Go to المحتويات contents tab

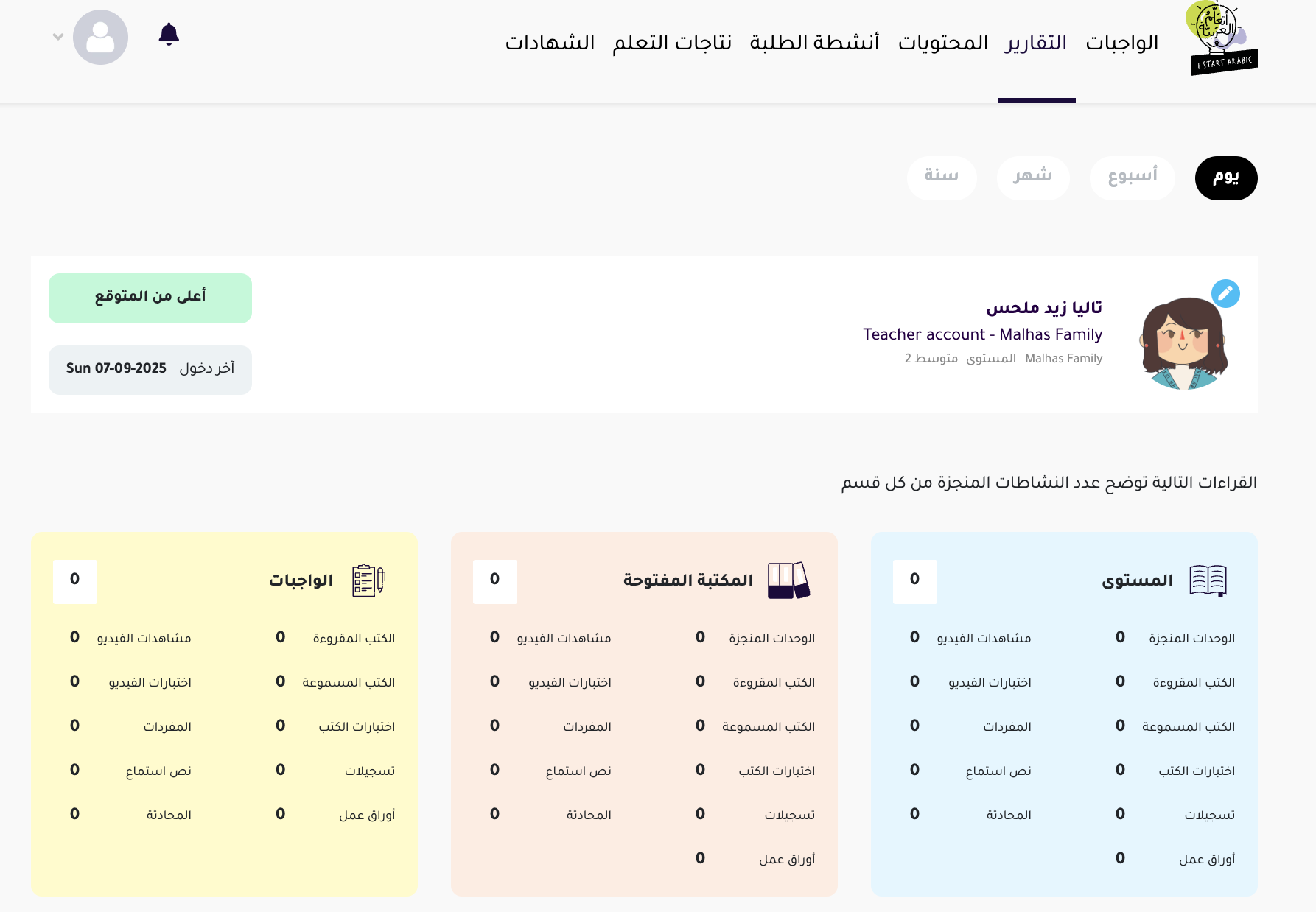[943, 43]
